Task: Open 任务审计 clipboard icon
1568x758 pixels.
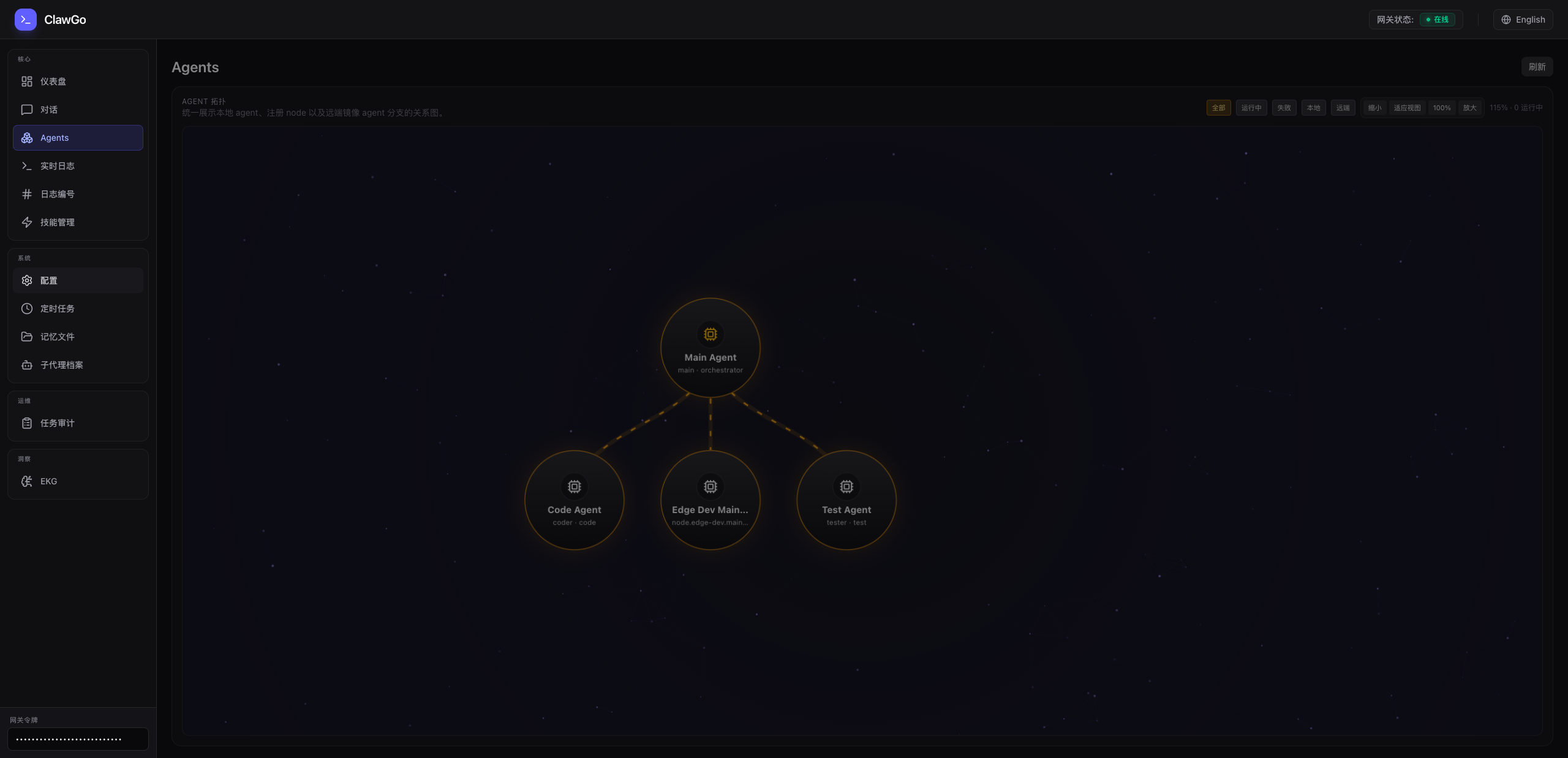Action: click(x=27, y=422)
